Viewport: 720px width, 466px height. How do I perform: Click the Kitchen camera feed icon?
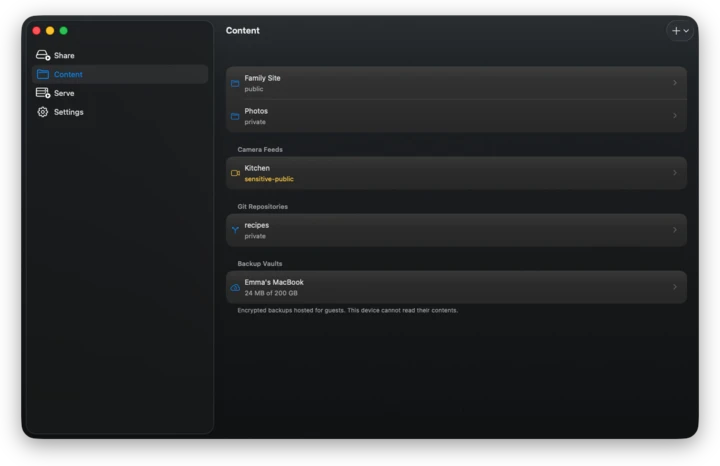coord(235,173)
